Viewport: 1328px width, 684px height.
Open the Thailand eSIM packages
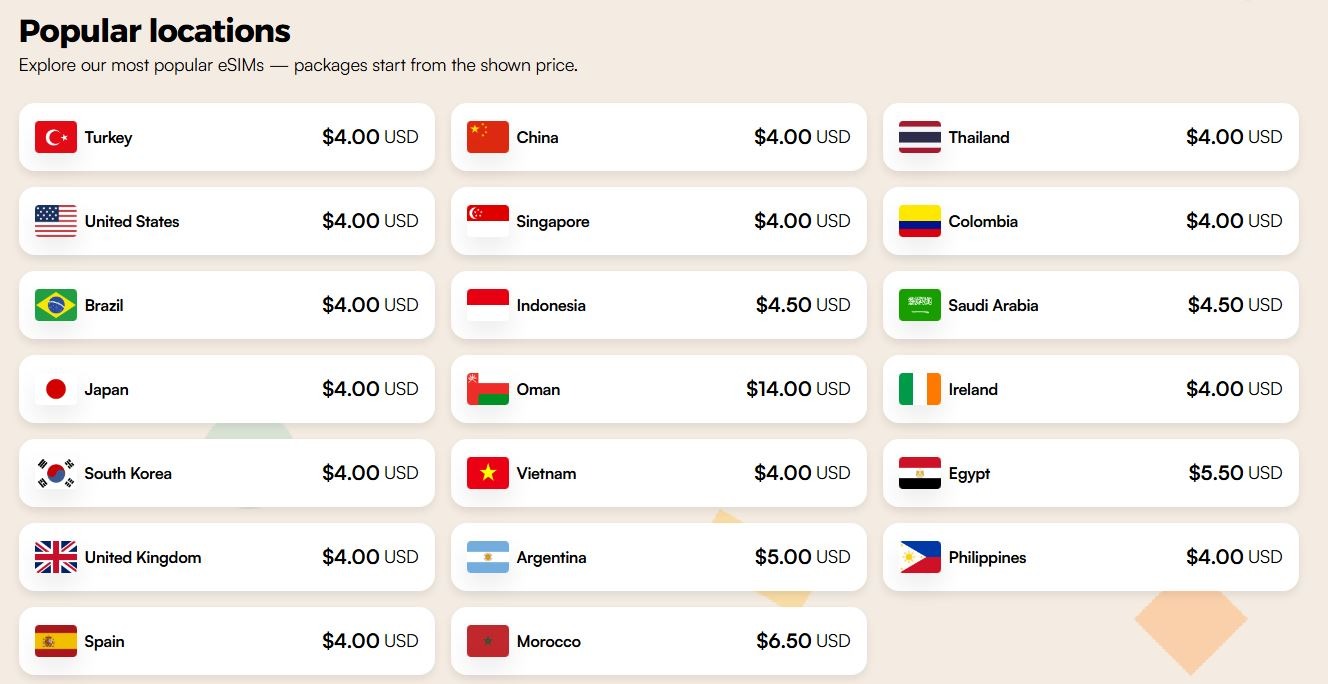1090,137
